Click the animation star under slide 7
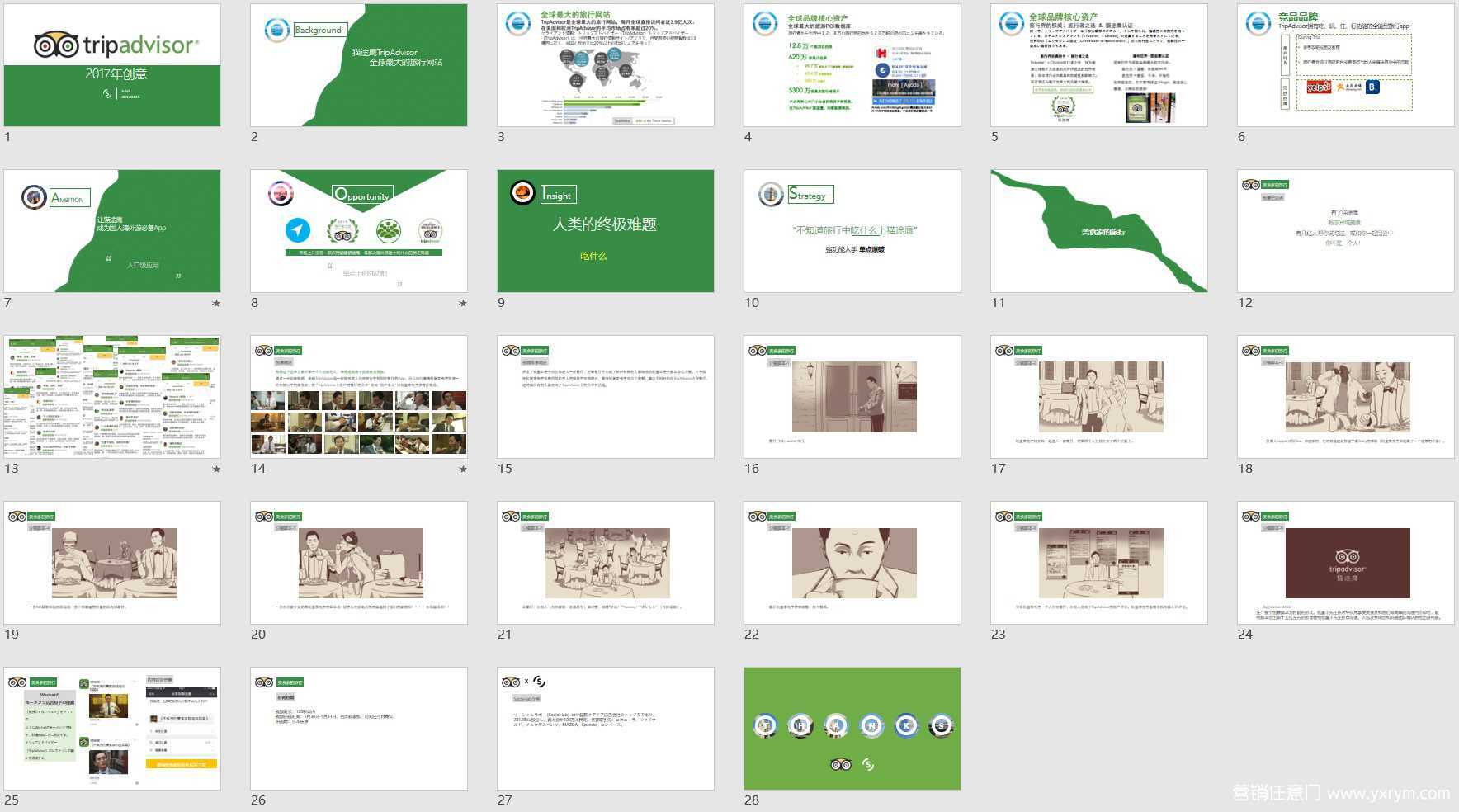Viewport: 1459px width, 812px height. point(216,304)
